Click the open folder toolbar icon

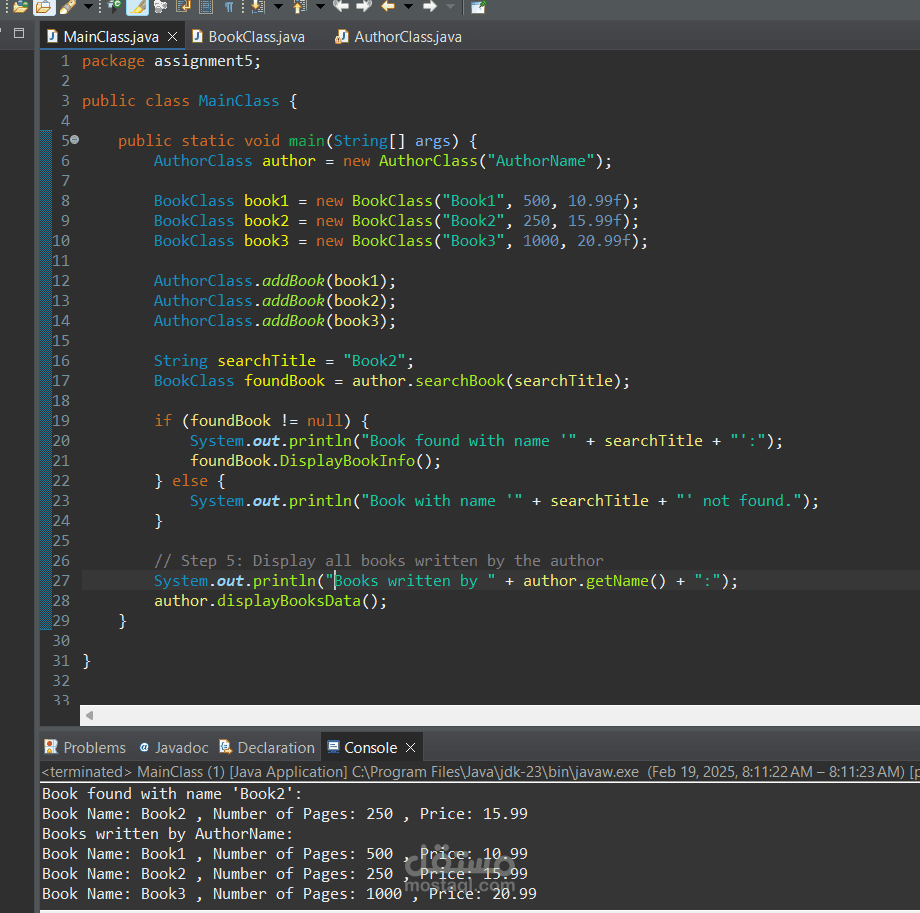pyautogui.click(x=43, y=7)
